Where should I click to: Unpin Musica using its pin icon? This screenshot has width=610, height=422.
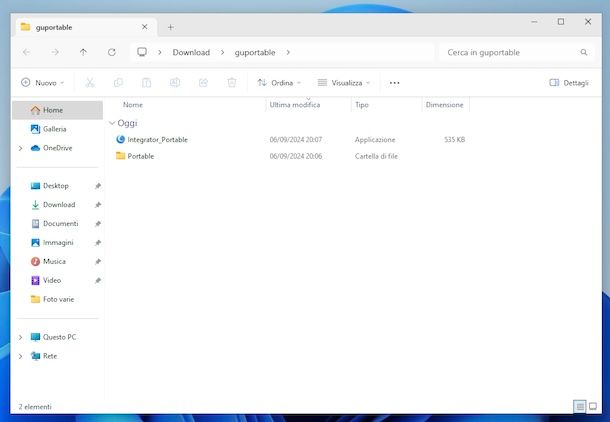[x=98, y=261]
